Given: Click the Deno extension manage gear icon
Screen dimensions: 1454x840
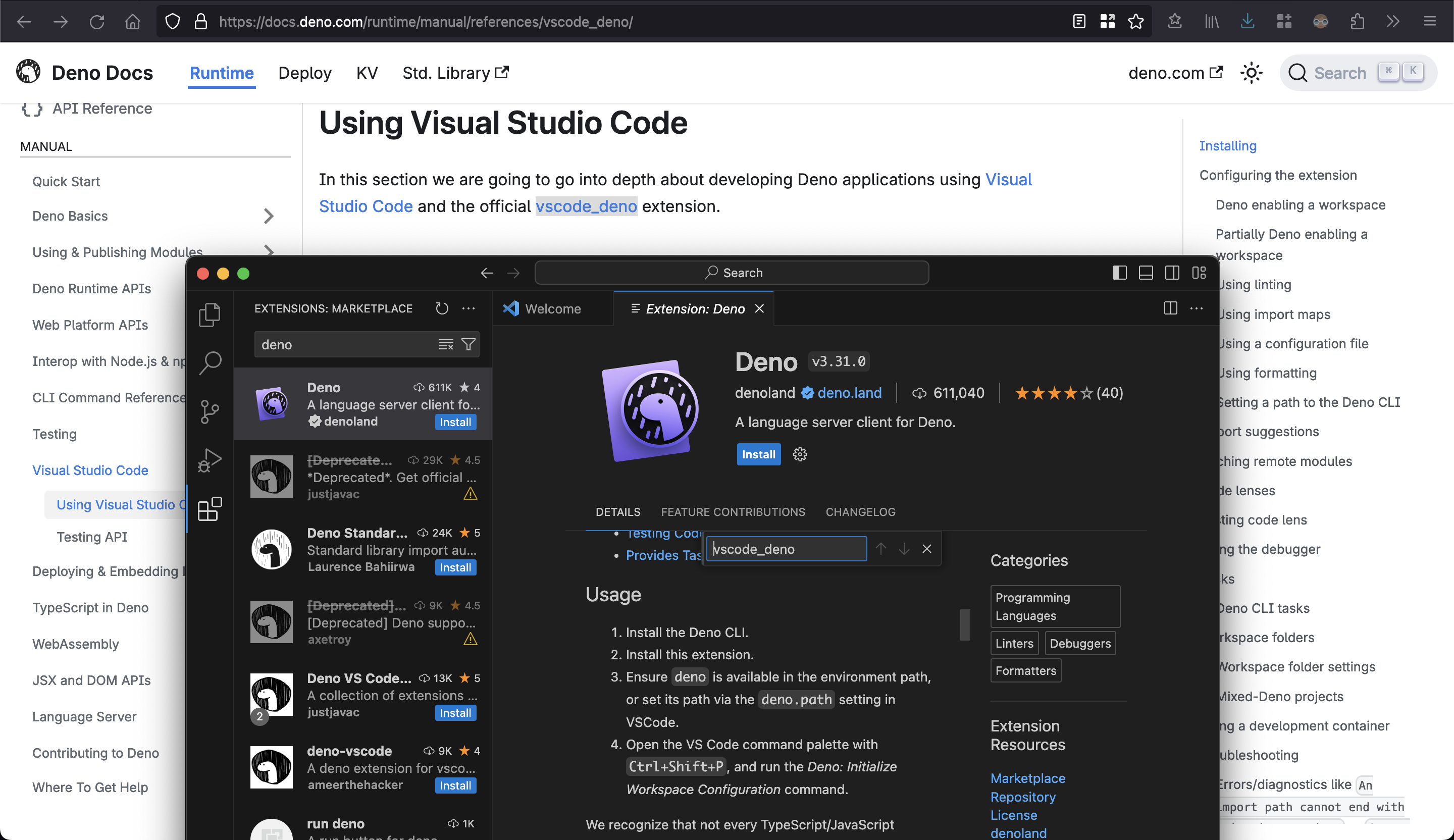Looking at the screenshot, I should tap(800, 455).
